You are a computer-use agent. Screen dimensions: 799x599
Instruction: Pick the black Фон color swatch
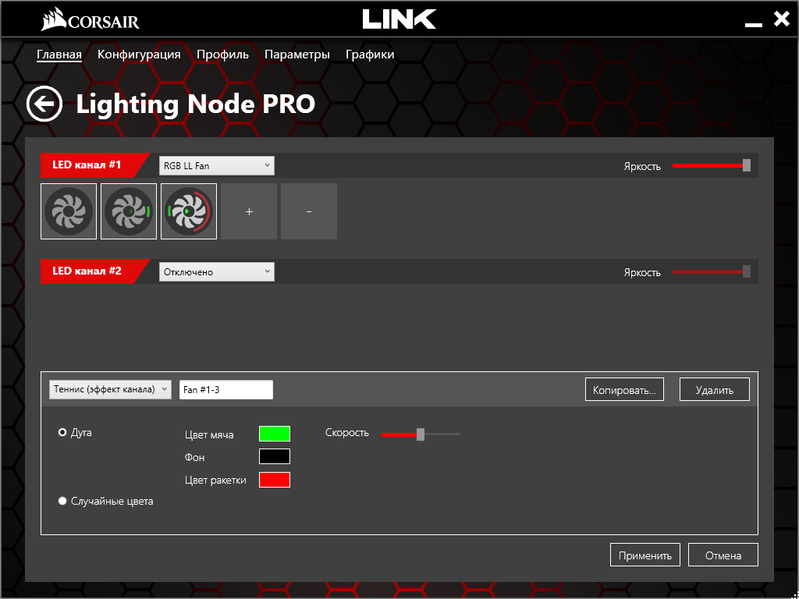point(275,456)
